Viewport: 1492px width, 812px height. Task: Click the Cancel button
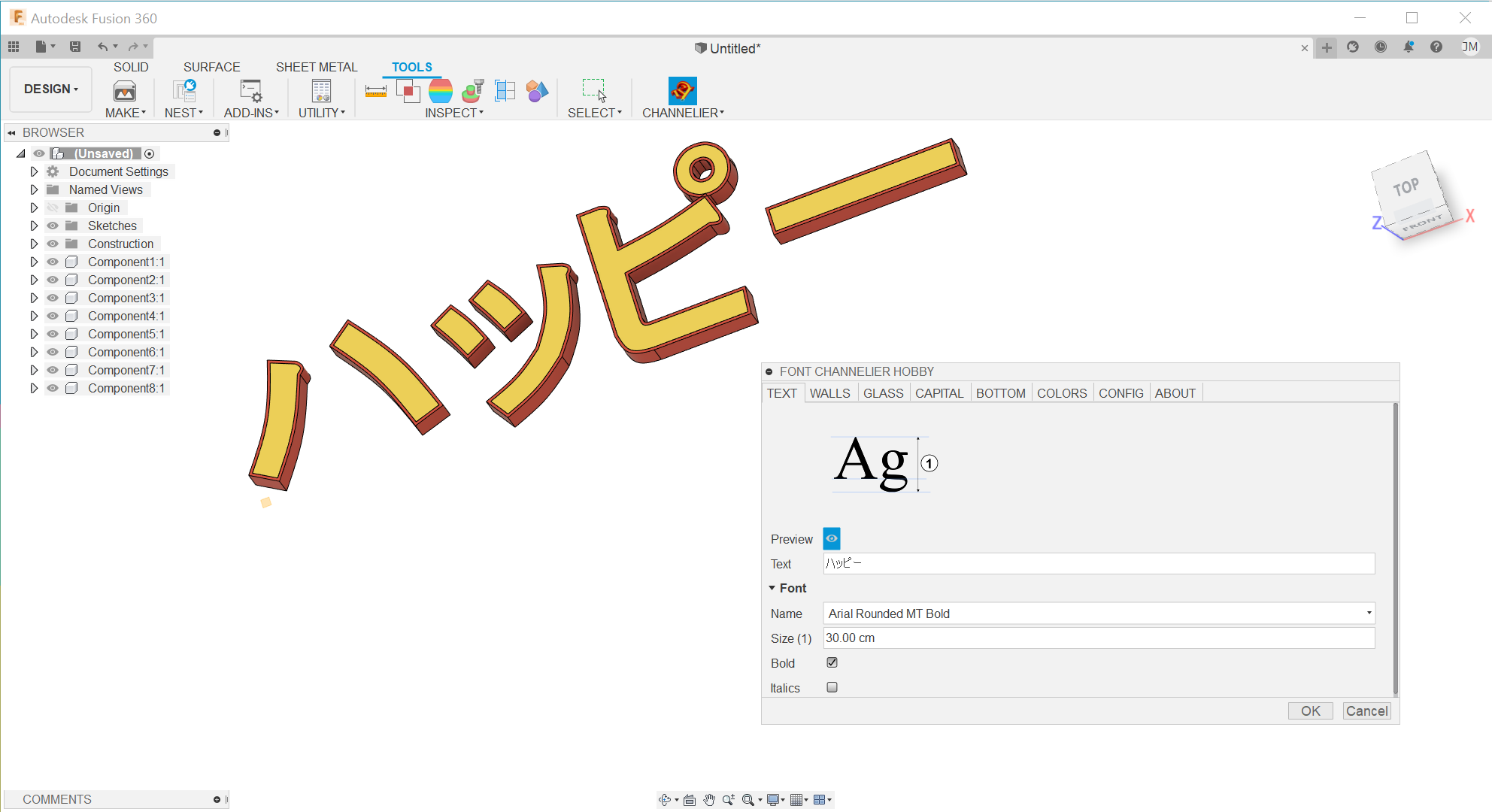[1366, 710]
